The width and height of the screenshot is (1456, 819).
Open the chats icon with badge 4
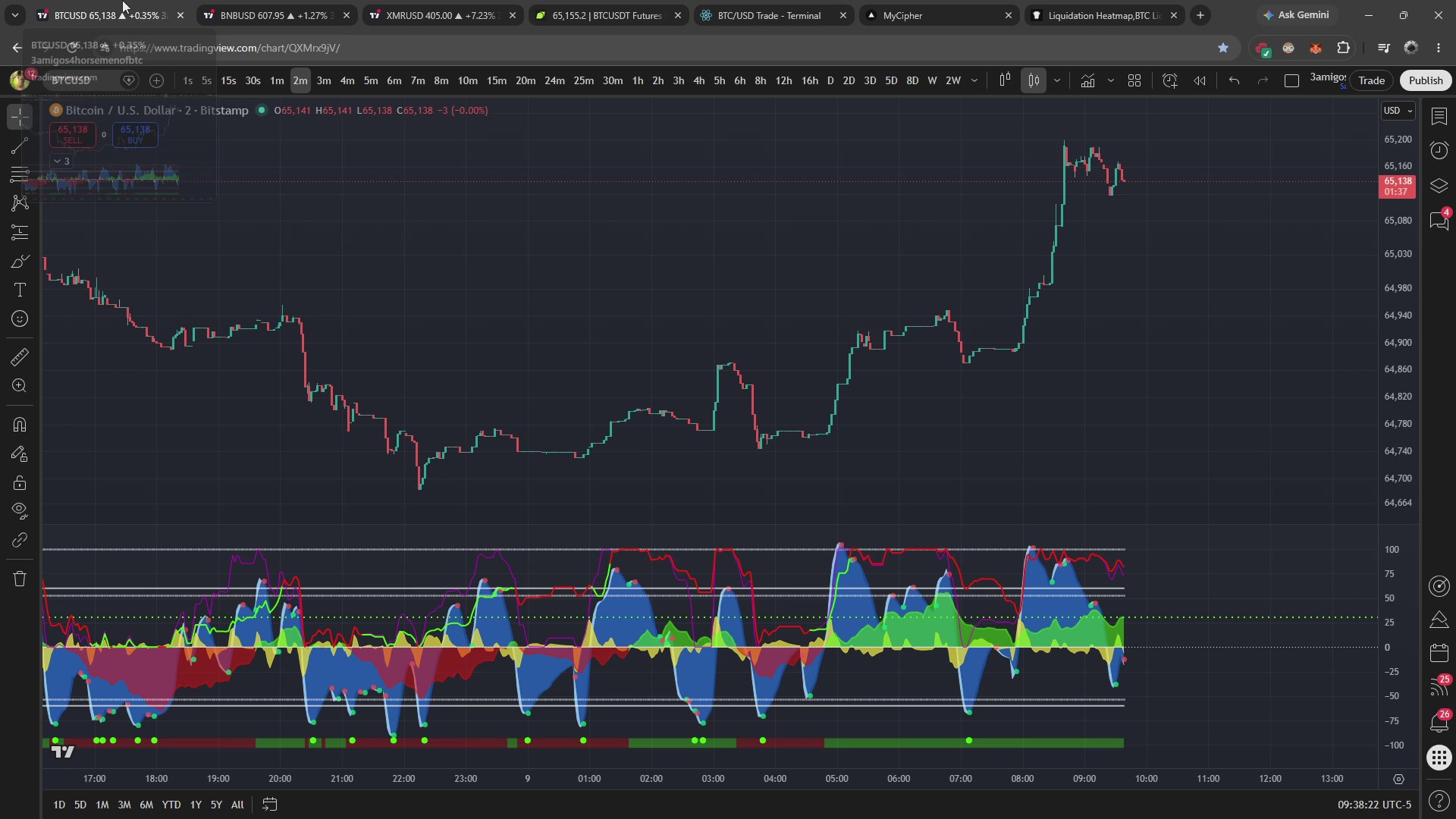pos(1439,220)
